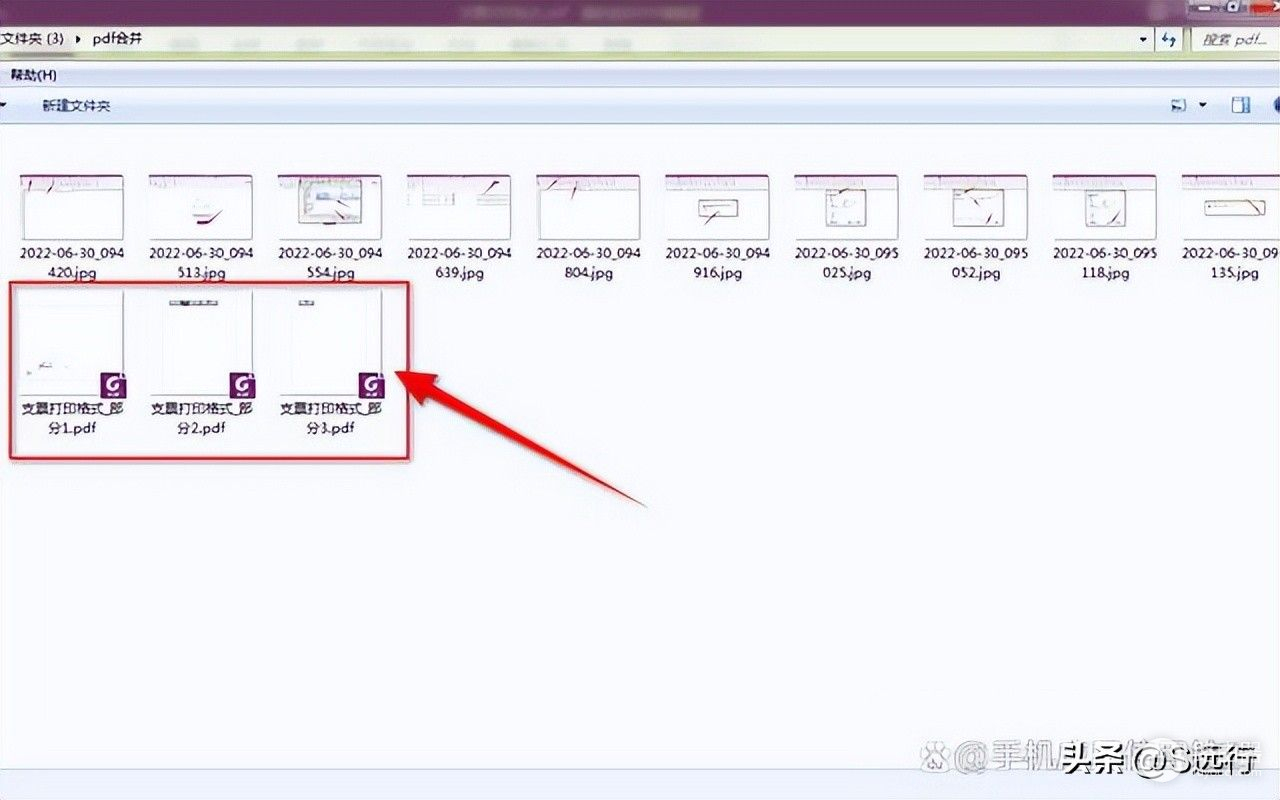Open the 帮助(H) menu
Image resolution: width=1280 pixels, height=800 pixels.
click(x=33, y=75)
